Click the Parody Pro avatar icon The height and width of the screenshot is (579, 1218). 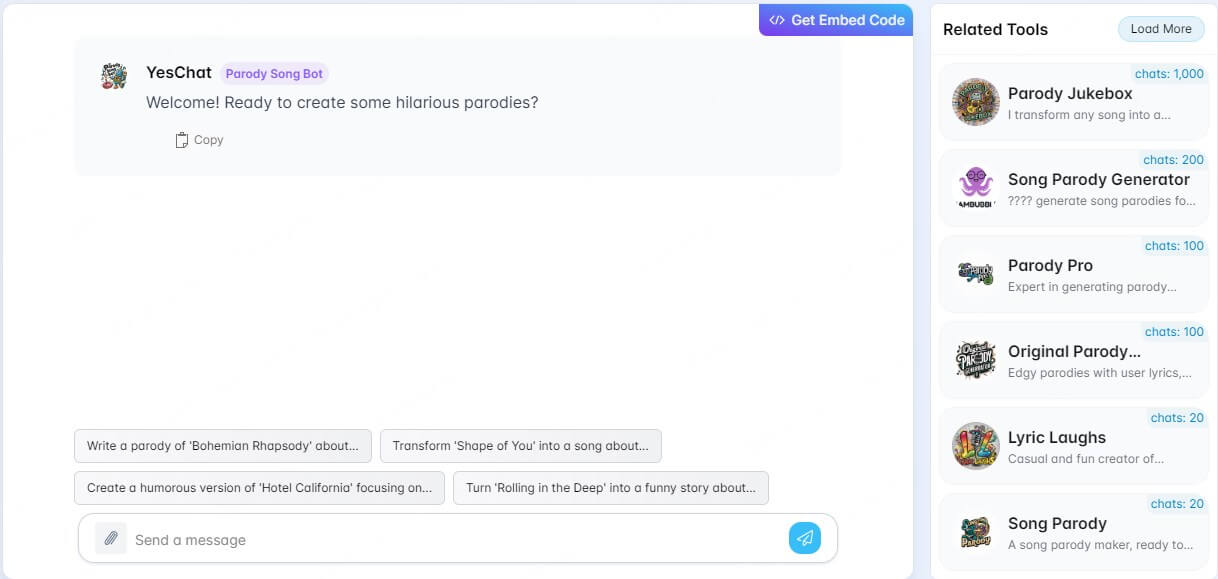[x=975, y=273]
